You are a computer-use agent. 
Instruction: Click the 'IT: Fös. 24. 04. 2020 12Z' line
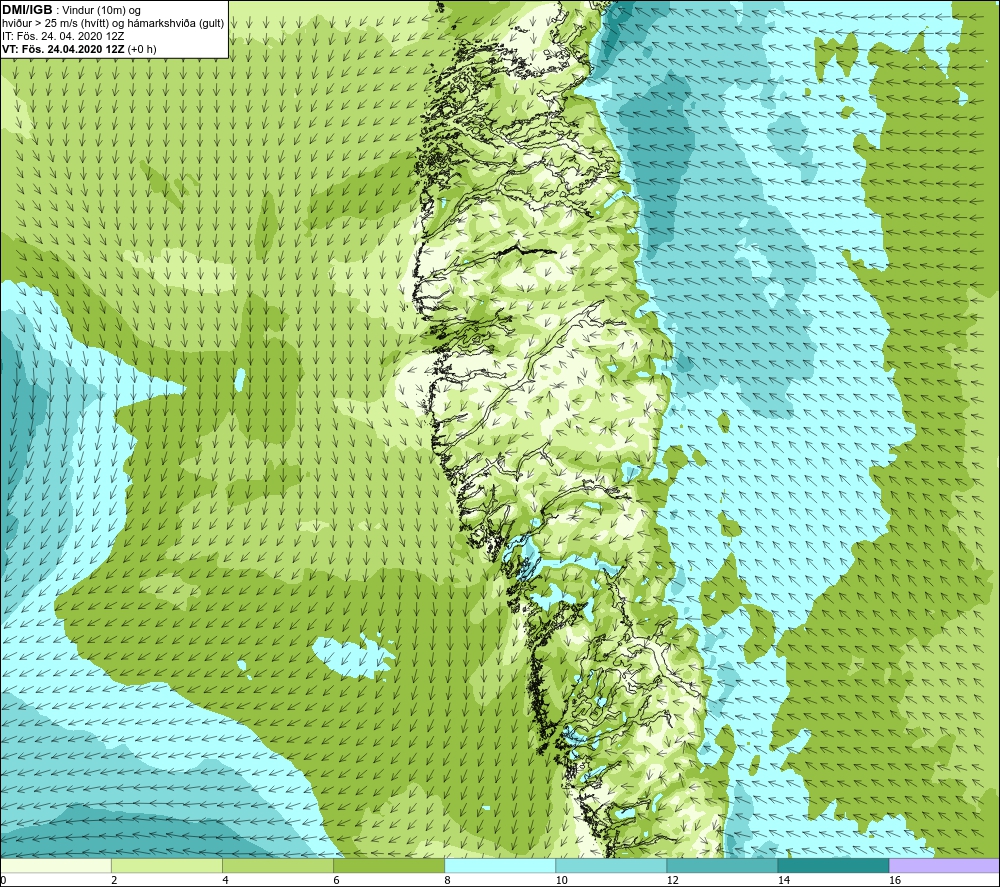(63, 36)
